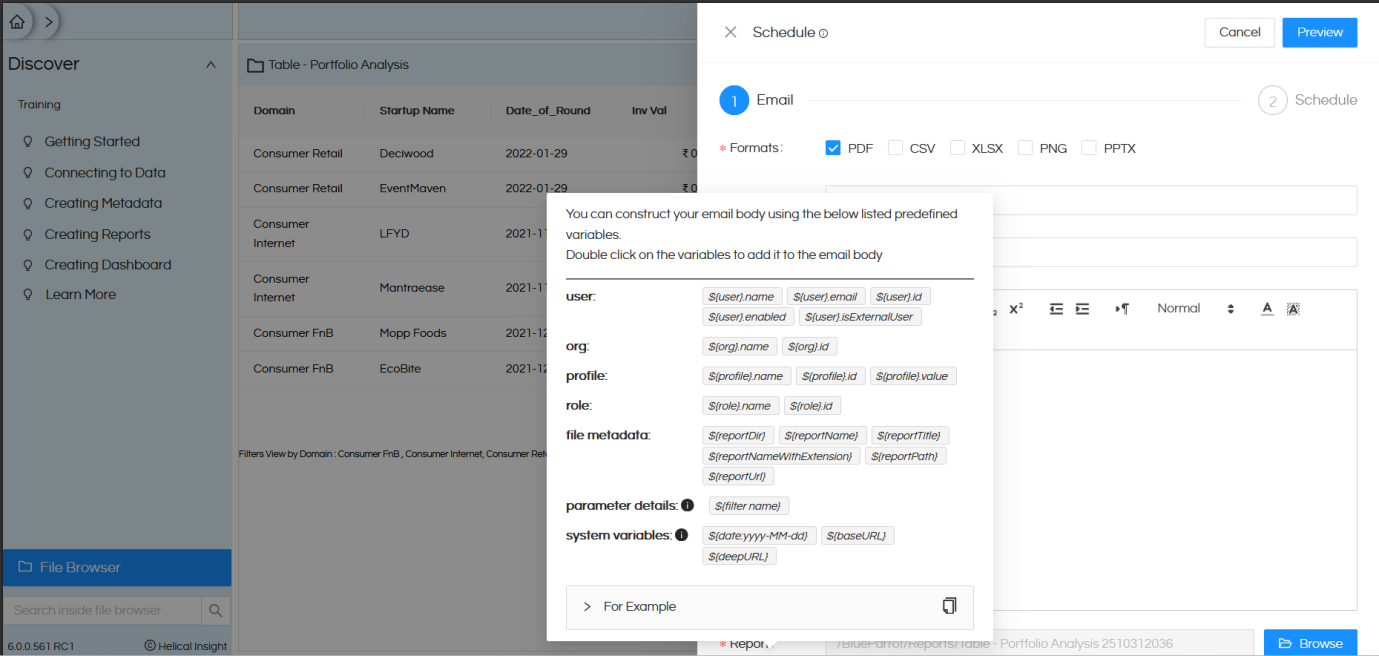Enable the CSV export format

pyautogui.click(x=895, y=147)
